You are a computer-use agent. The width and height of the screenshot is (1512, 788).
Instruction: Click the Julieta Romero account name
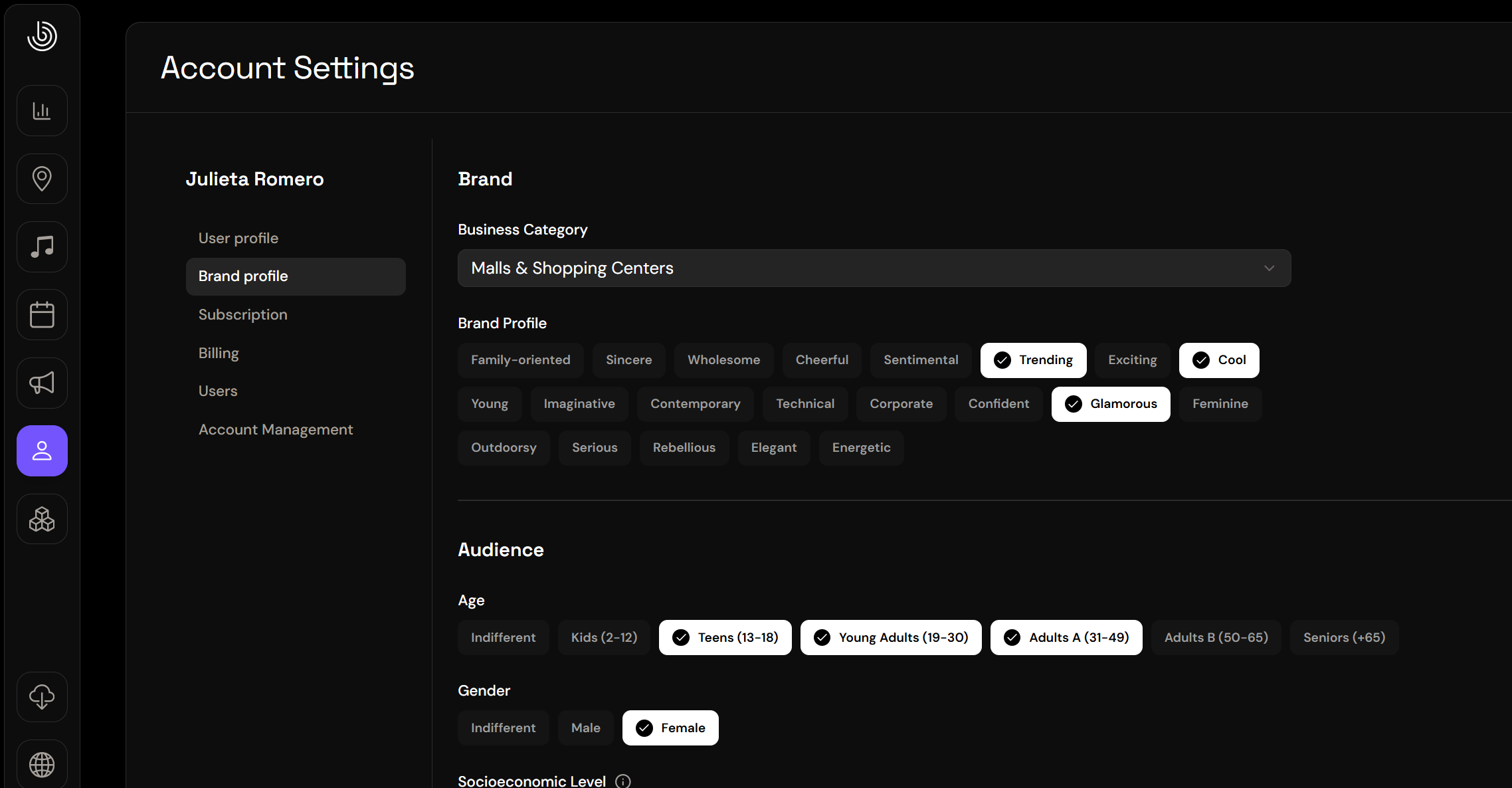point(255,179)
